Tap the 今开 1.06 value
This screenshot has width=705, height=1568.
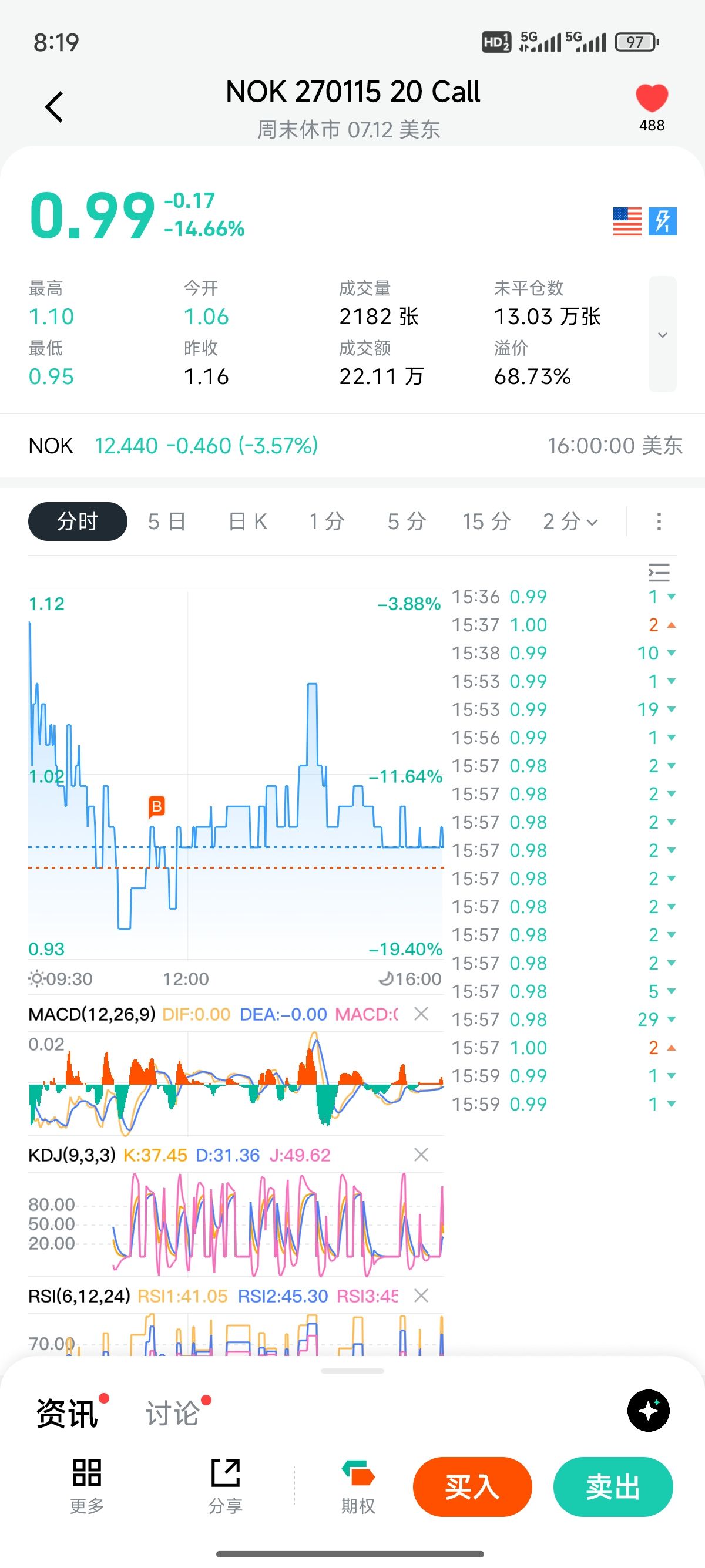point(206,317)
